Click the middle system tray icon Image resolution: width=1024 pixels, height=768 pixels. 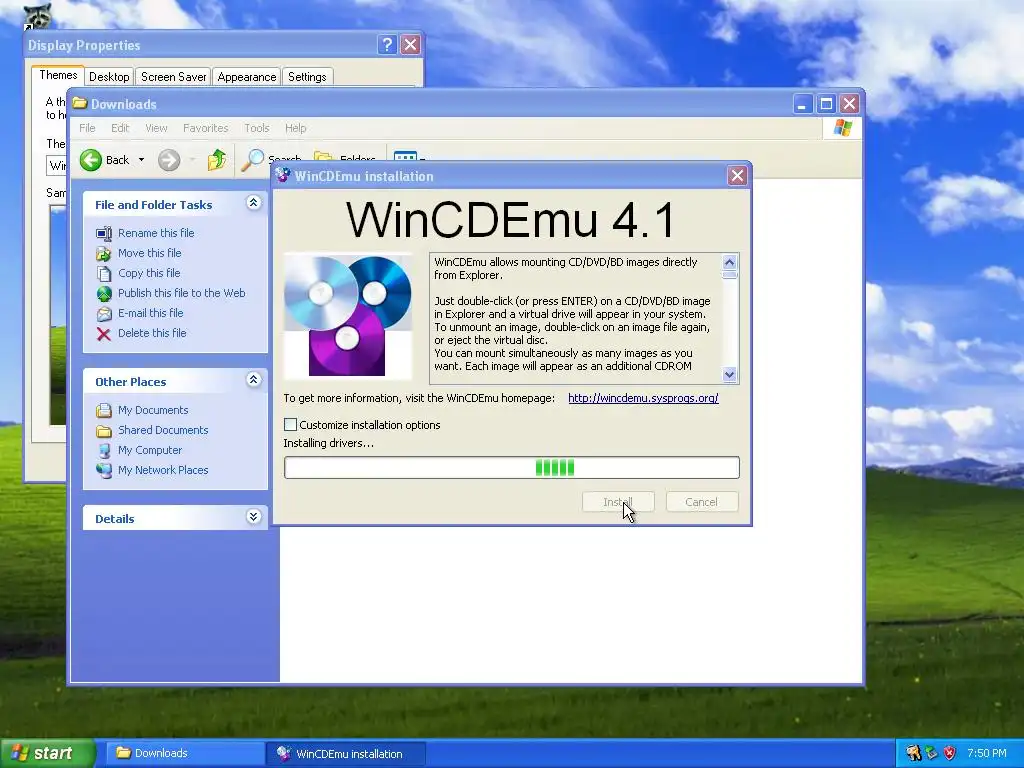click(x=931, y=753)
